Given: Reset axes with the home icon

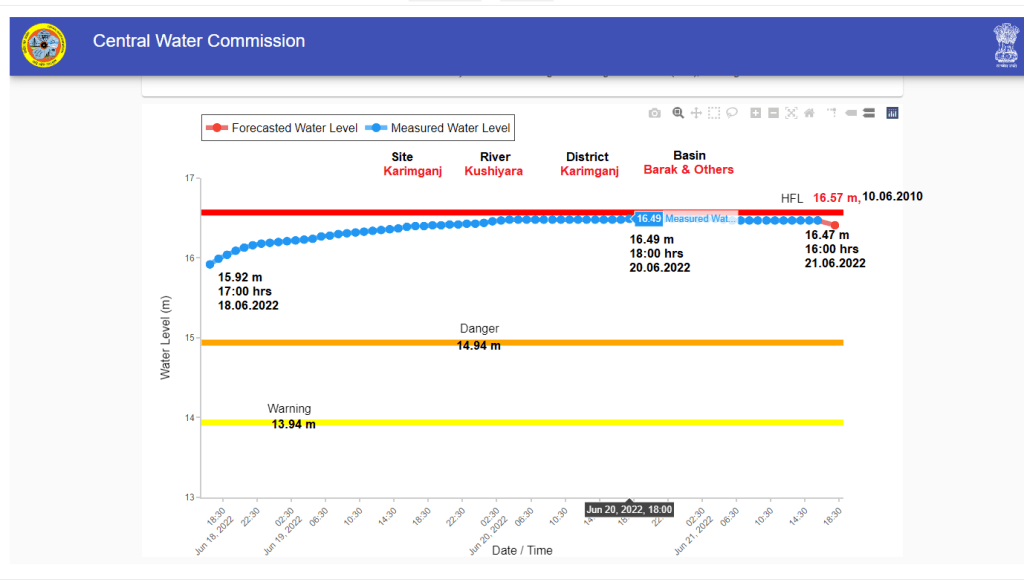Looking at the screenshot, I should (809, 113).
